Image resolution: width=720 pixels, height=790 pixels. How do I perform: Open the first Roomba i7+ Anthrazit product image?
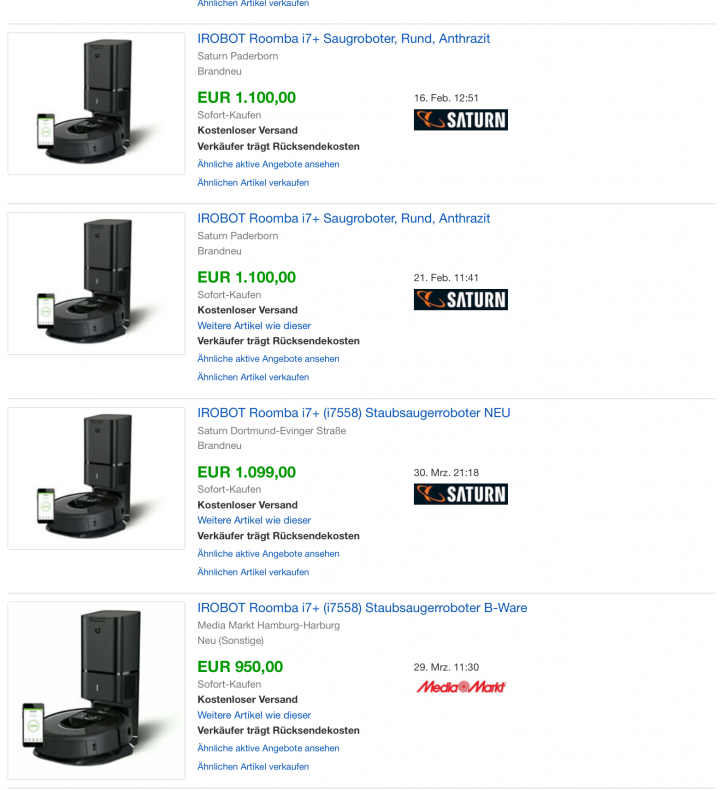[x=96, y=104]
